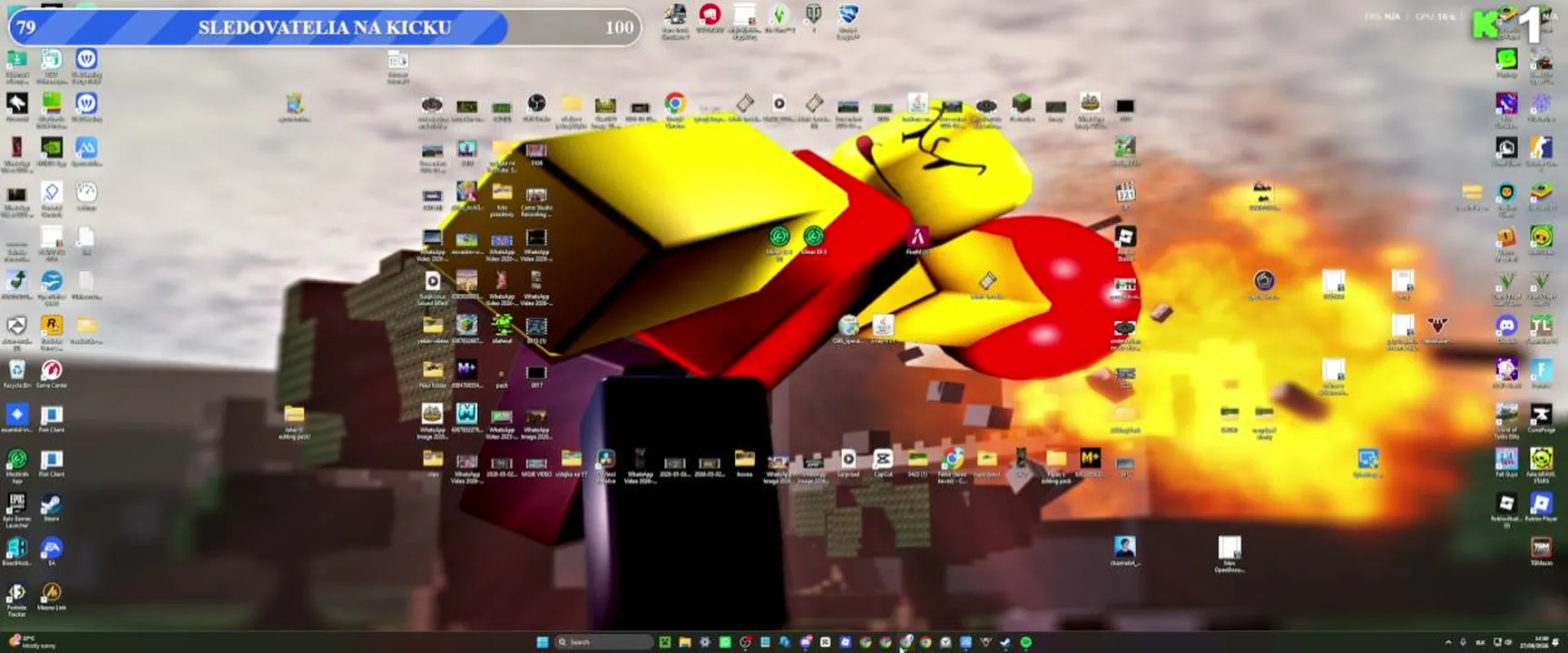This screenshot has width=1568, height=653.
Task: Open CapCut from the taskbar
Action: 825,642
